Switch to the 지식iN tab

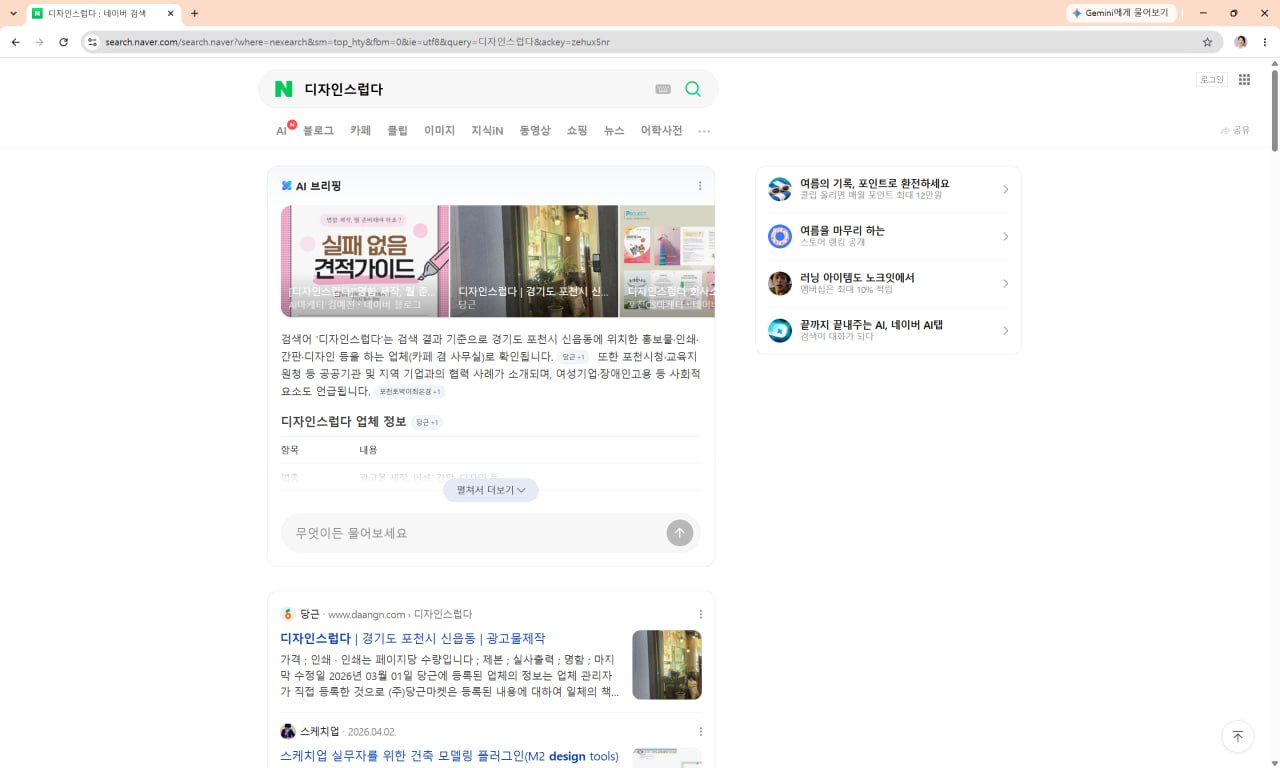(x=487, y=131)
